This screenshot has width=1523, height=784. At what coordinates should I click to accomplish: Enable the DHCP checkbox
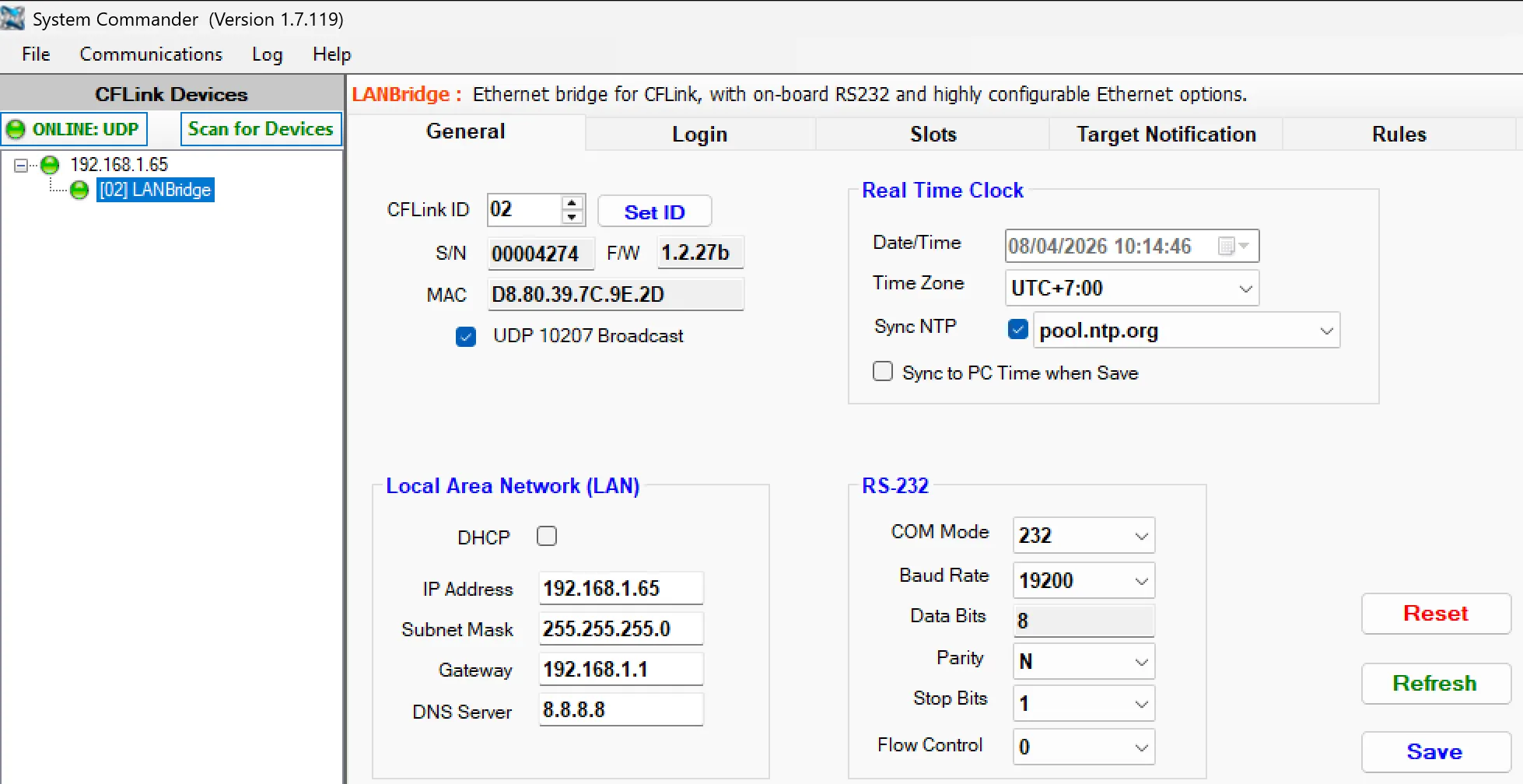click(x=547, y=537)
